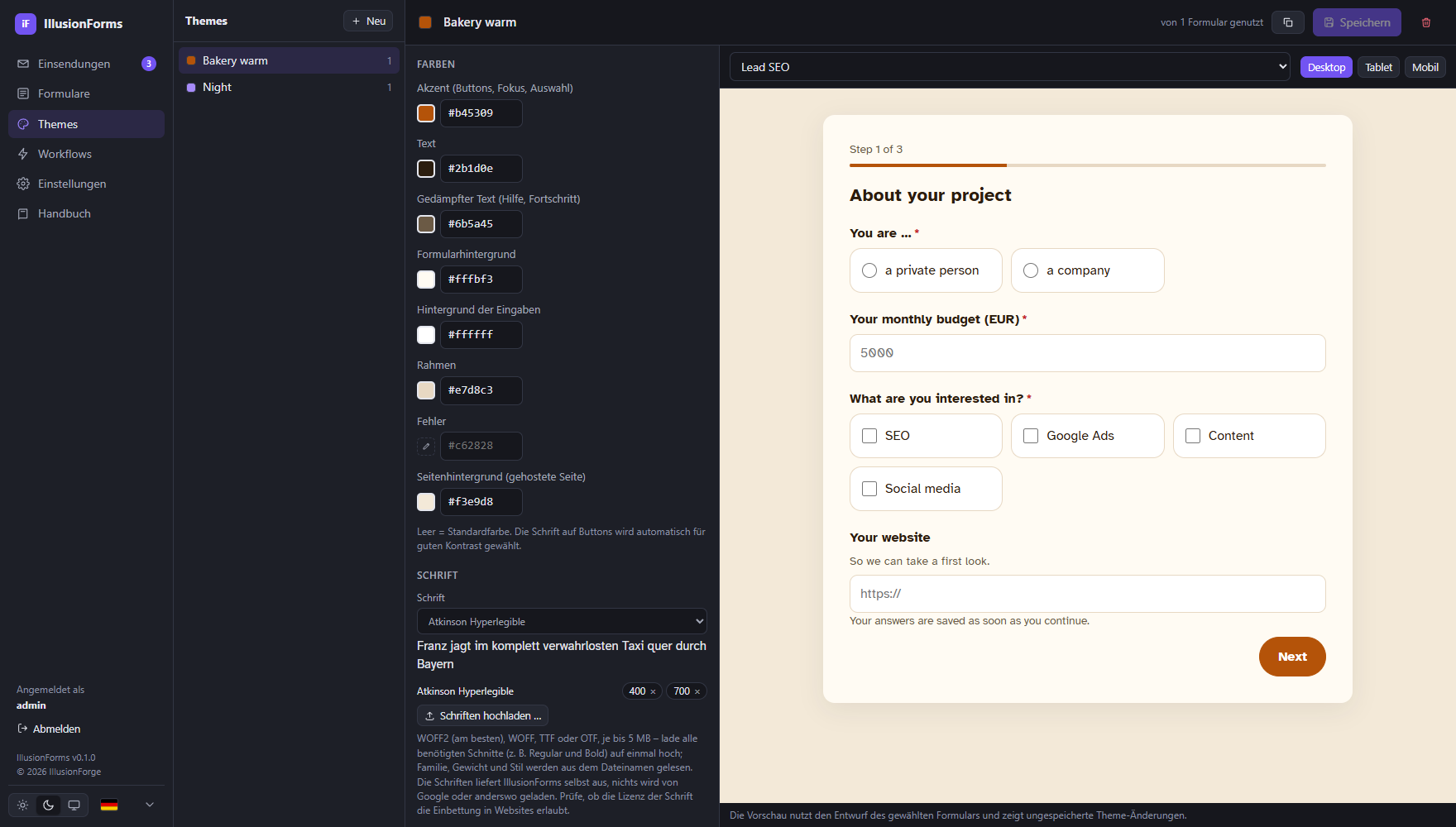1456x827 pixels.
Task: Open the Seitenhintergrund color swatch
Action: coord(426,502)
